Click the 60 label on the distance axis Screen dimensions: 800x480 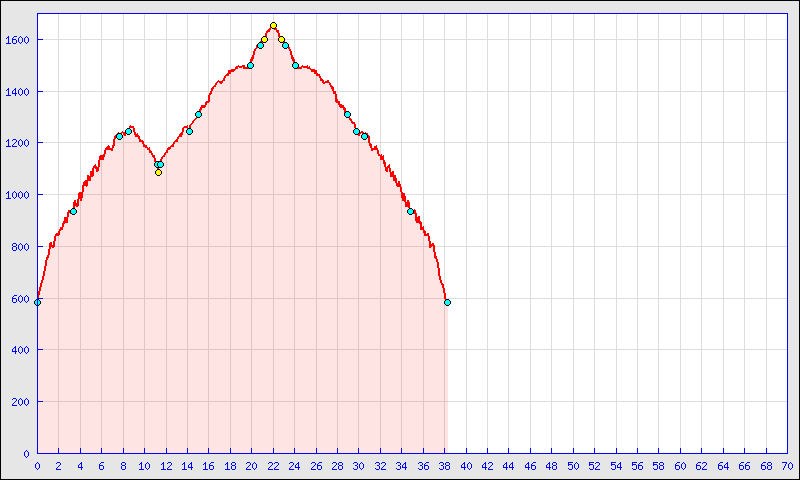681,466
